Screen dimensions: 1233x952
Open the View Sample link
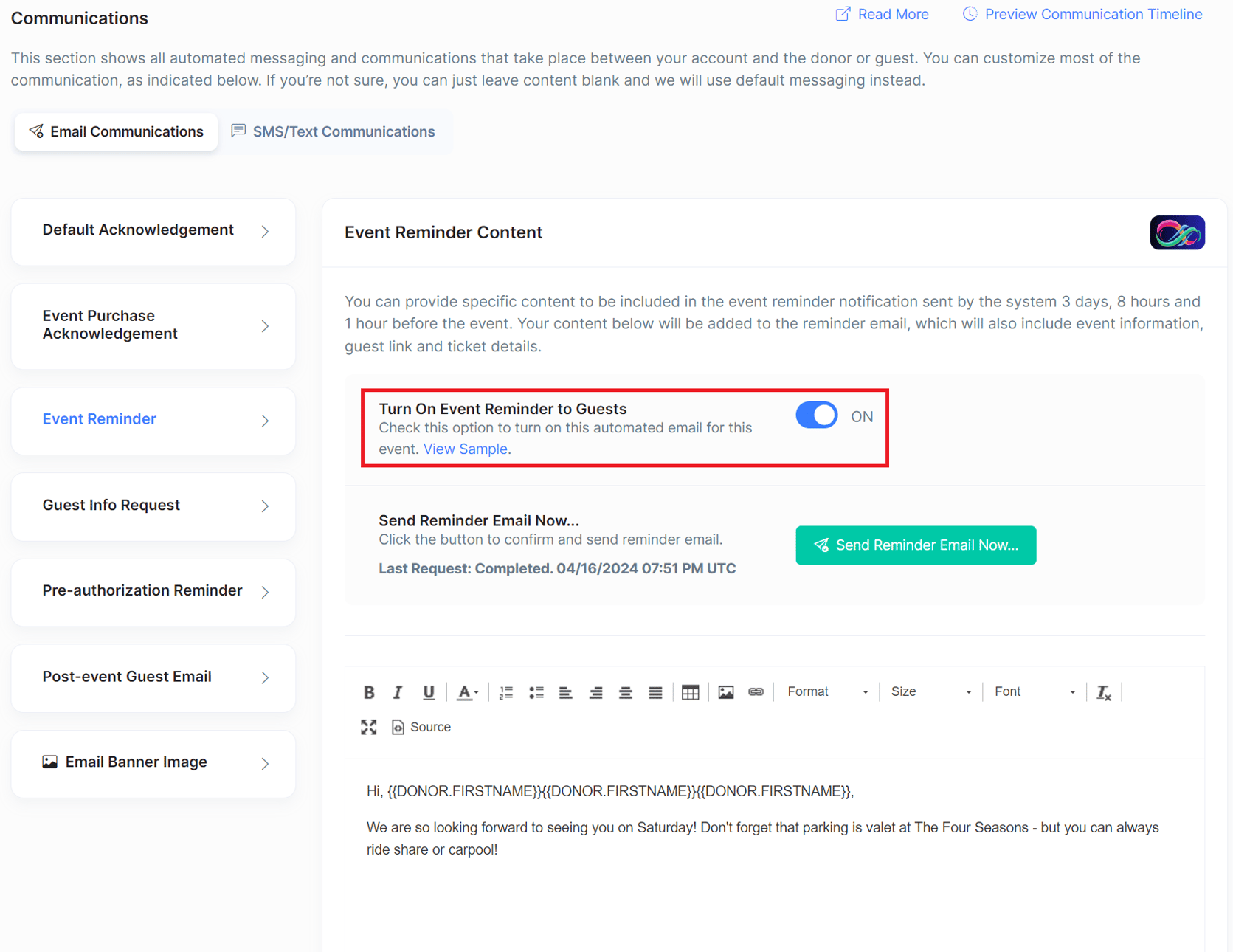tap(465, 449)
